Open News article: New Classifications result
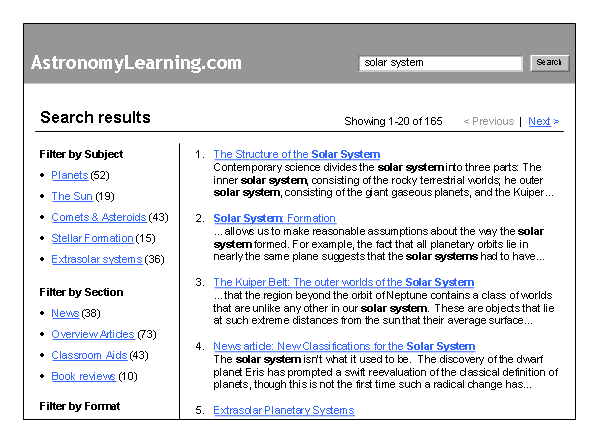This screenshot has height=443, width=599. click(x=344, y=346)
